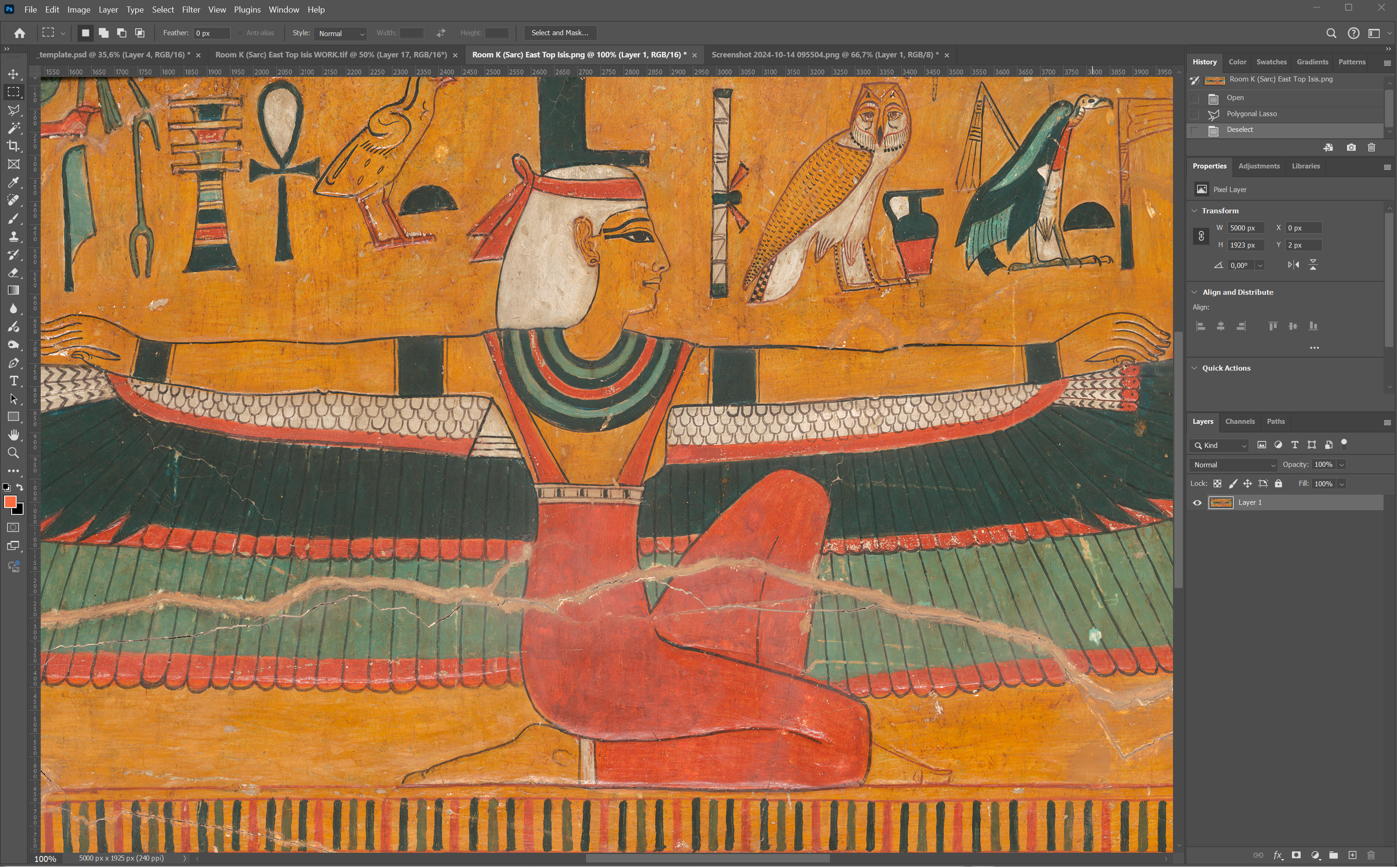Select the Crop tool

pyautogui.click(x=13, y=146)
